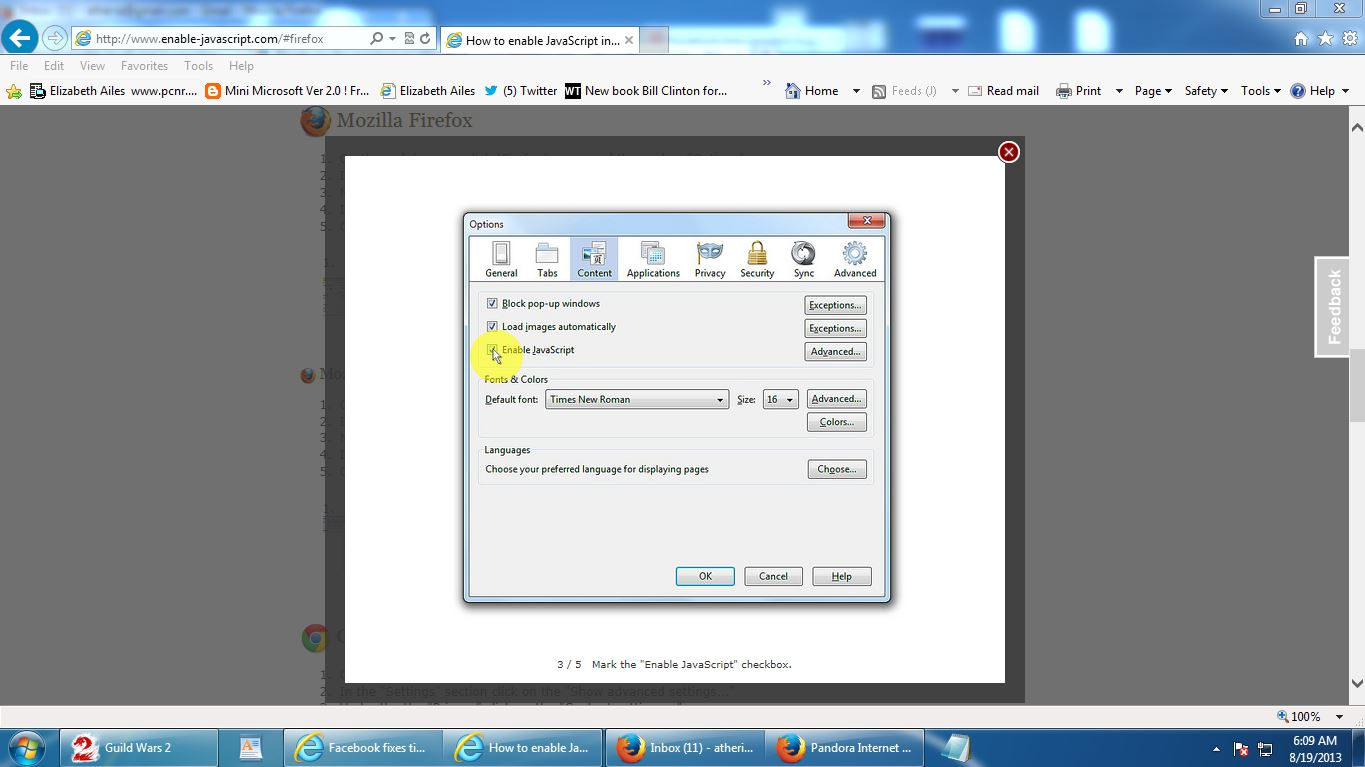Open favorites with the star icon
Screen dimensions: 1365x767
(1325, 39)
